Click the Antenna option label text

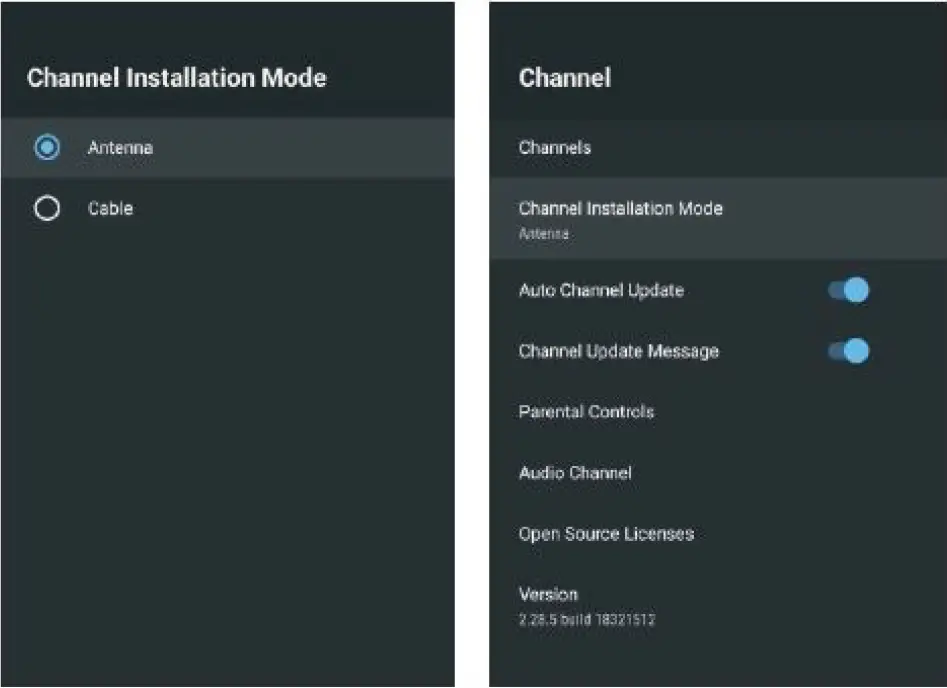click(x=120, y=148)
